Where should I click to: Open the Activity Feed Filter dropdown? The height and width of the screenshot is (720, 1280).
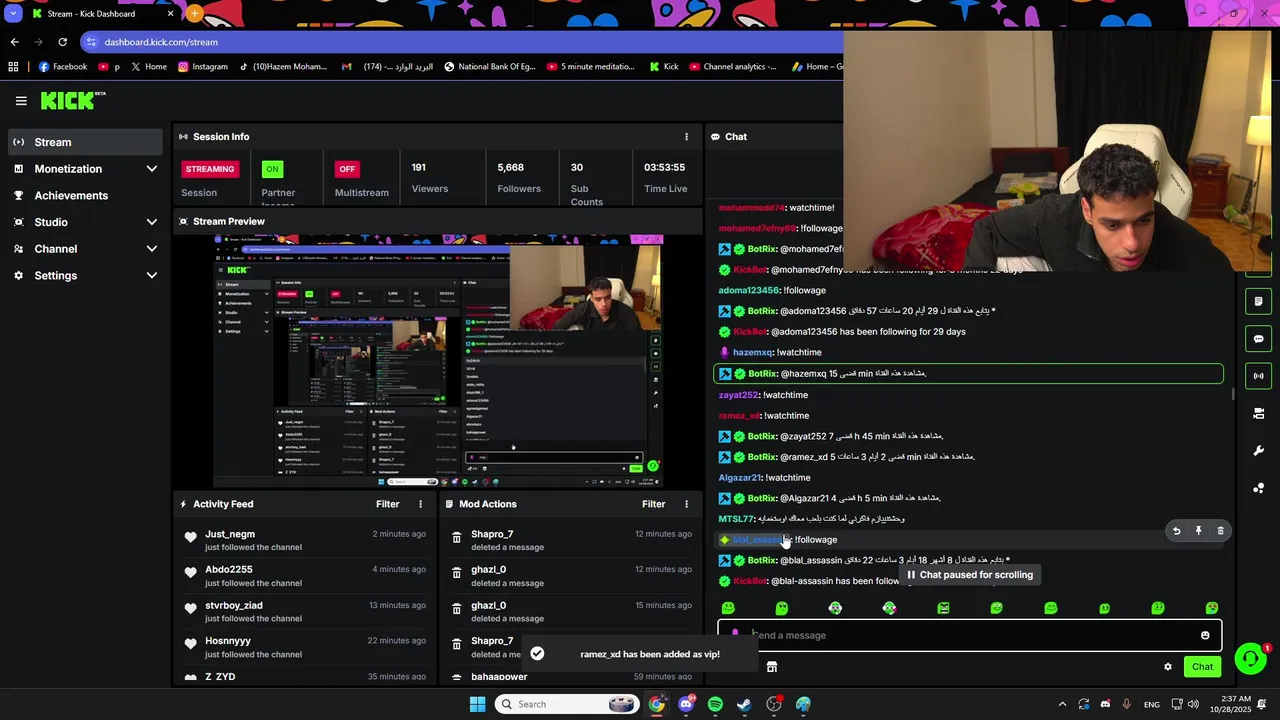click(387, 504)
